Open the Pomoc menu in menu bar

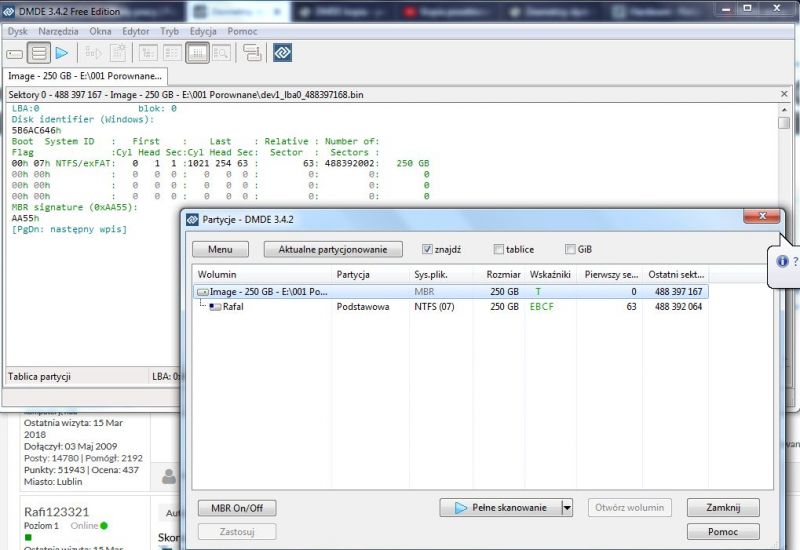point(242,31)
